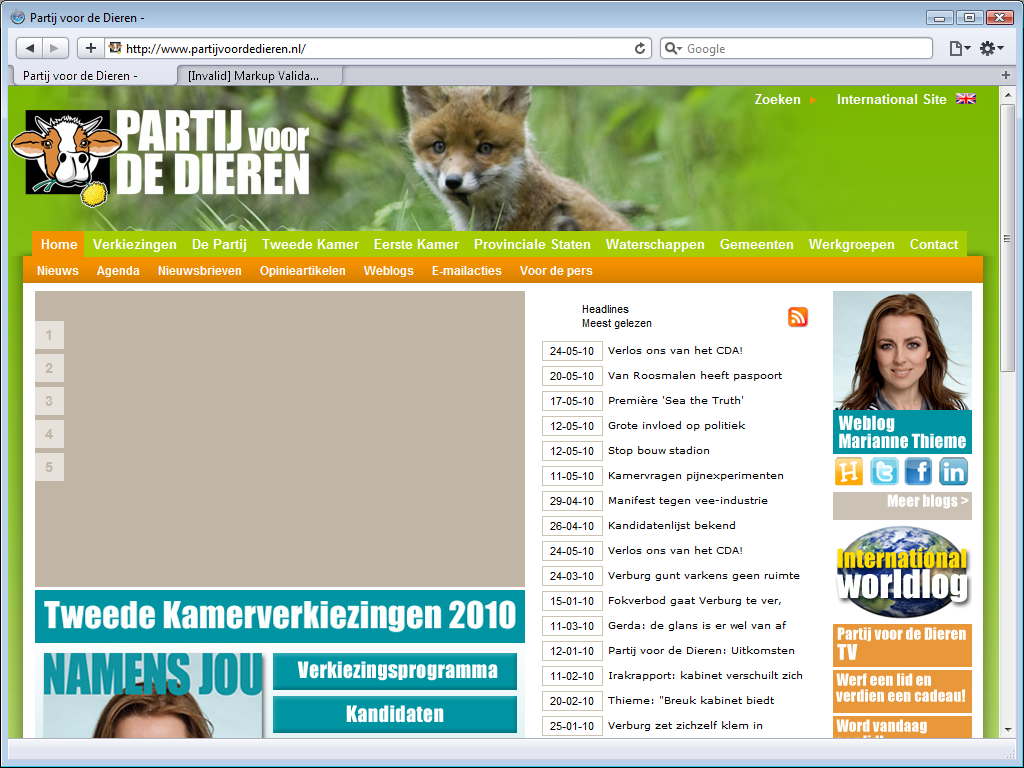
Task: Open headline Van Roosmalen heeft paspoort
Action: pos(695,376)
